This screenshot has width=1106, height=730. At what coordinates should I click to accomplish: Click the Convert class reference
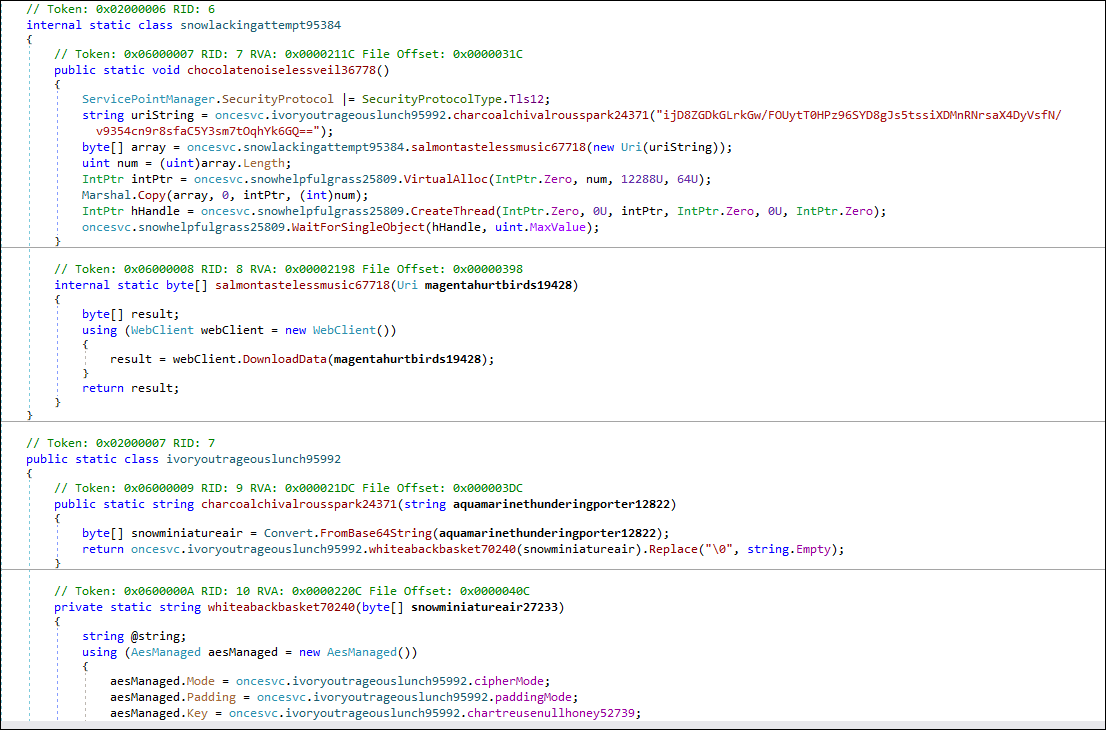[288, 533]
